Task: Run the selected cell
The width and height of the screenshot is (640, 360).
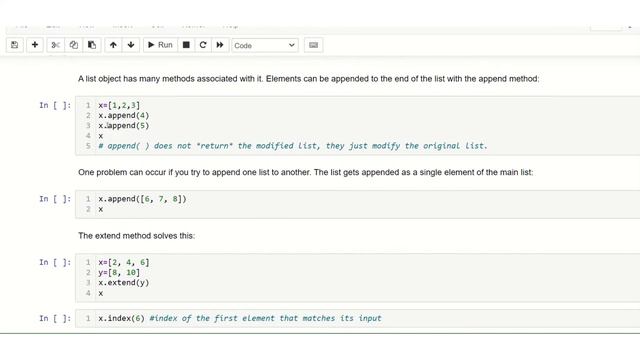Action: pos(160,45)
